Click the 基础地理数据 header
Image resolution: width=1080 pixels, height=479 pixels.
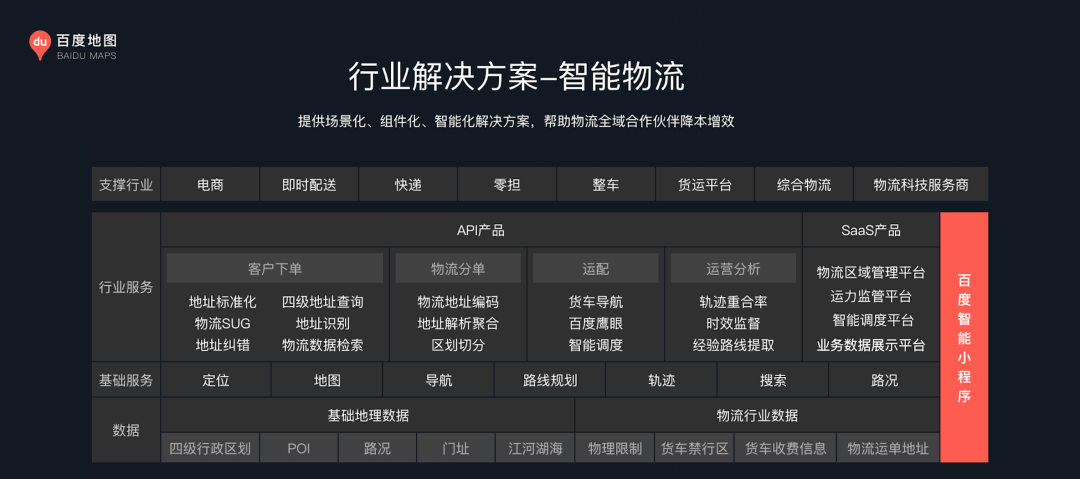click(368, 415)
